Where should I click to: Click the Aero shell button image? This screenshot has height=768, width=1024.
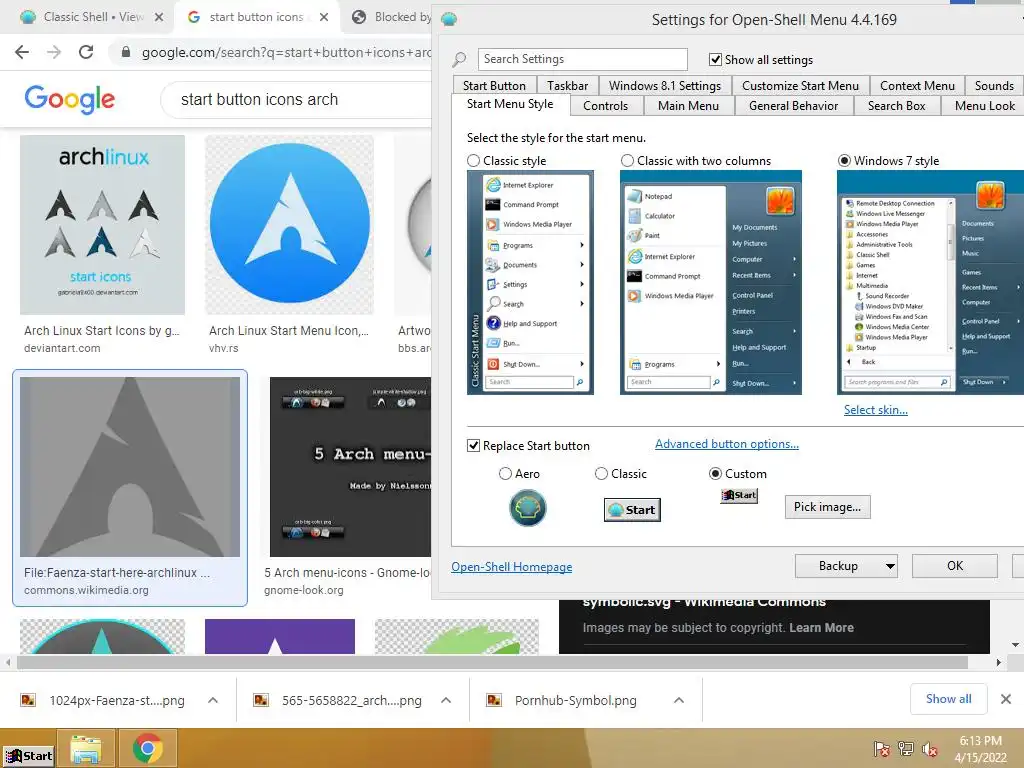click(x=528, y=508)
